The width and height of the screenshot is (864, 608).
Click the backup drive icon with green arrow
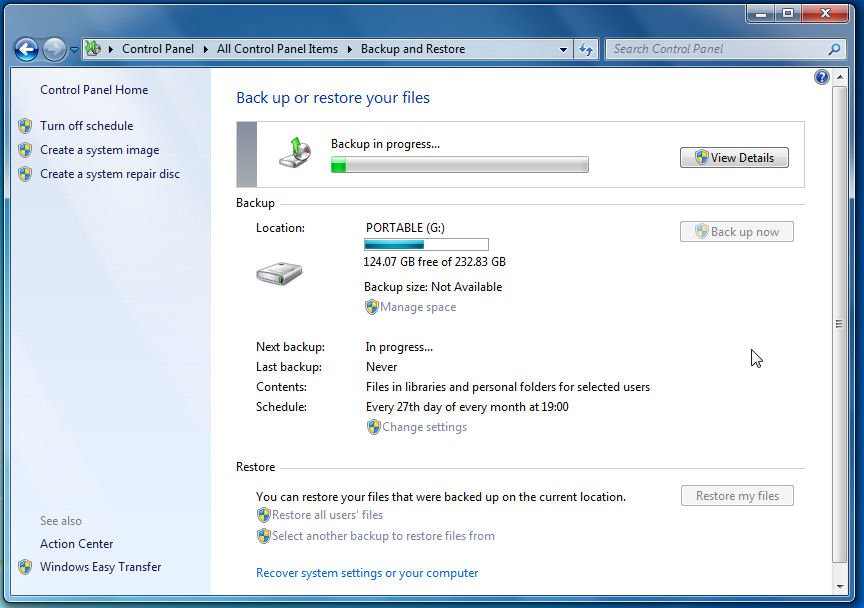294,153
